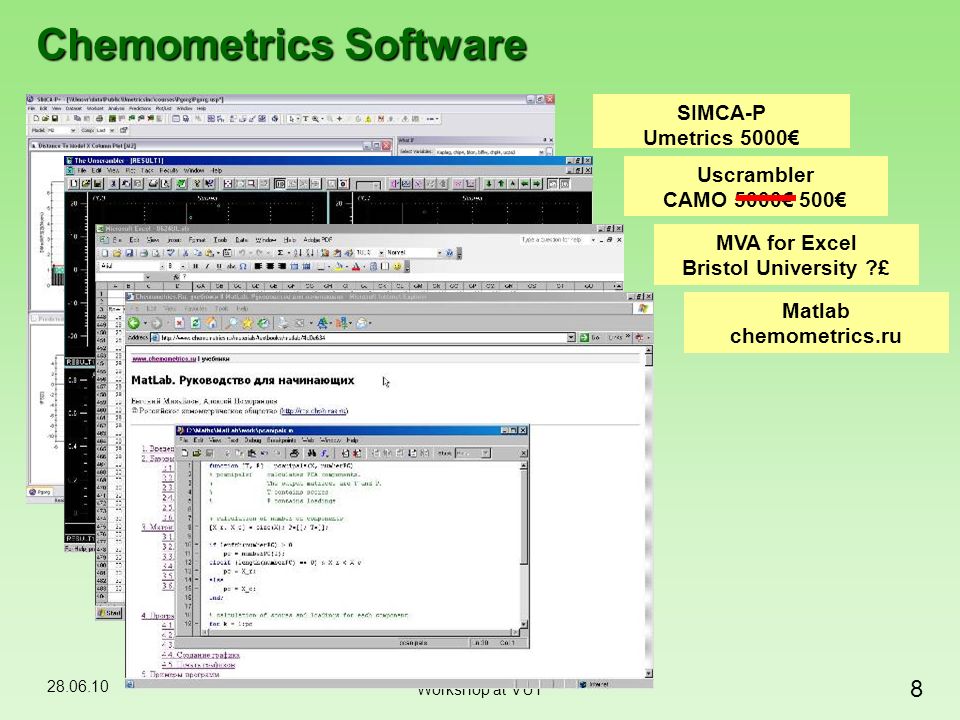
Task: Go to Home page icon in Internet Explorer
Action: (211, 323)
